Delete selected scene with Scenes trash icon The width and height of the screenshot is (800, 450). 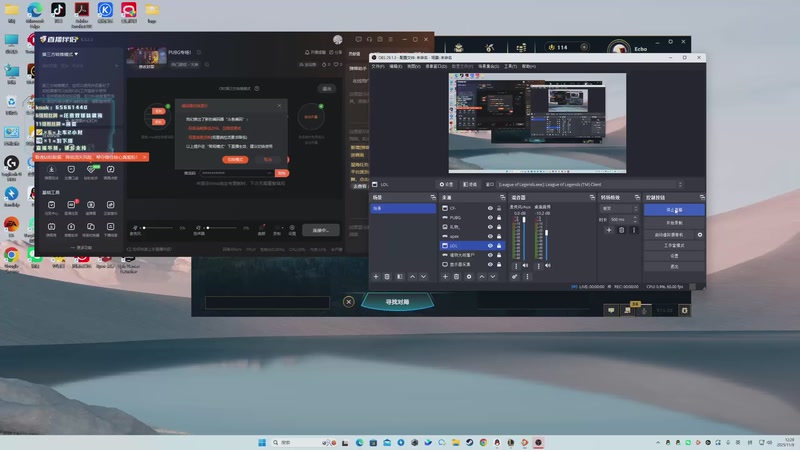(387, 277)
